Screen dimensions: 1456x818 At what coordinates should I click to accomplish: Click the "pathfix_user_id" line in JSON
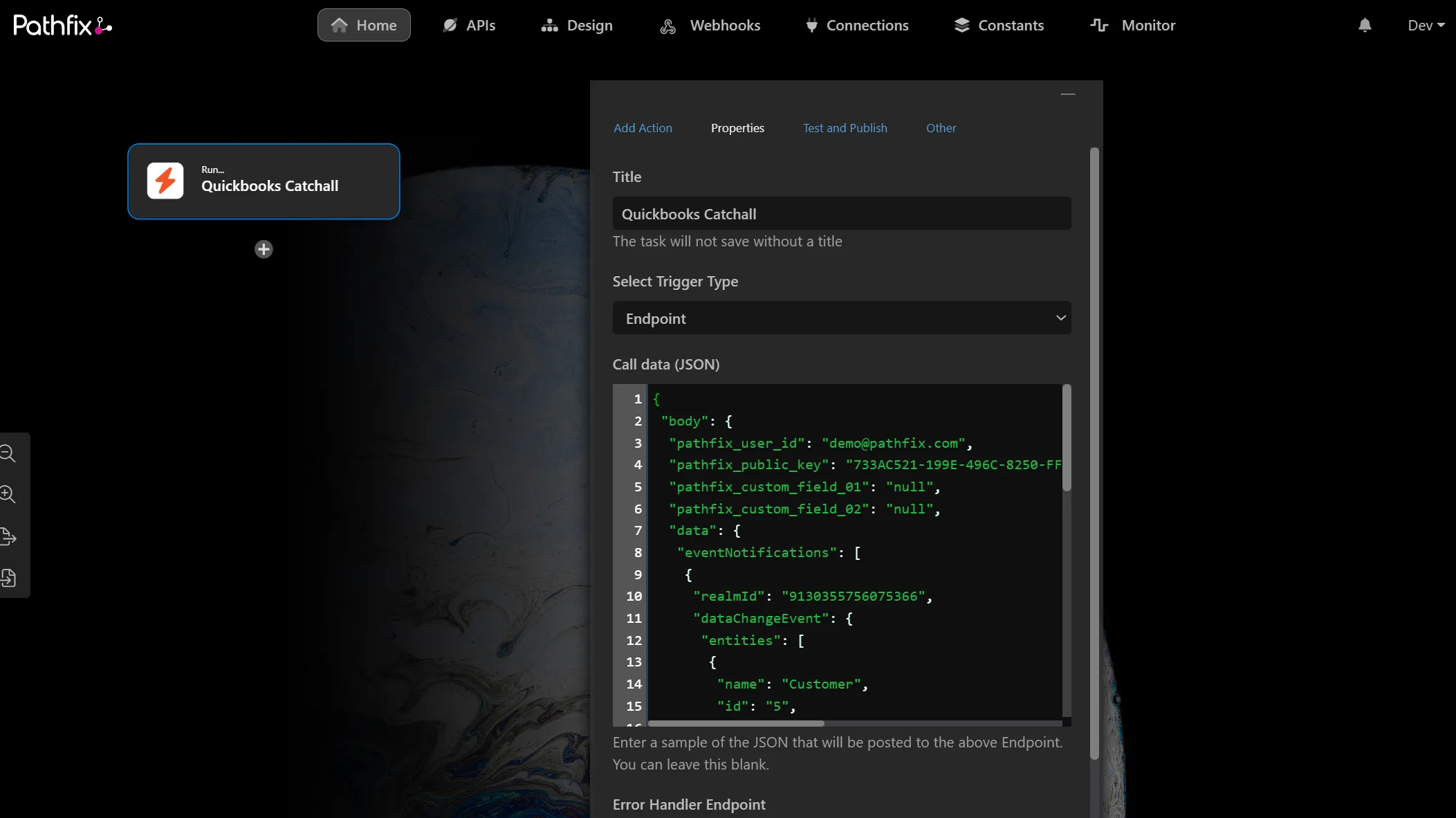pyautogui.click(x=820, y=443)
